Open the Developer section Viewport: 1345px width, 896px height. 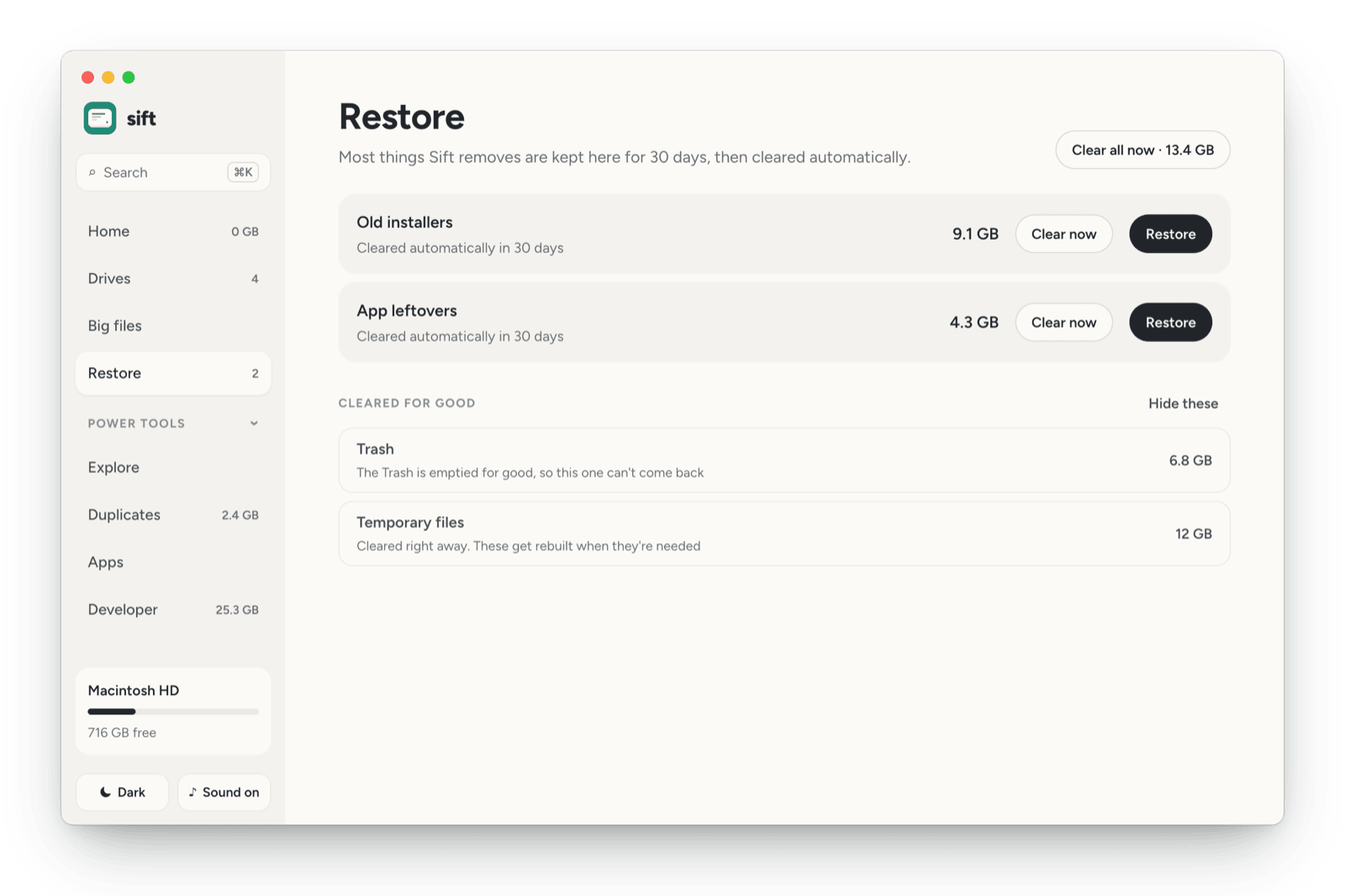(173, 609)
